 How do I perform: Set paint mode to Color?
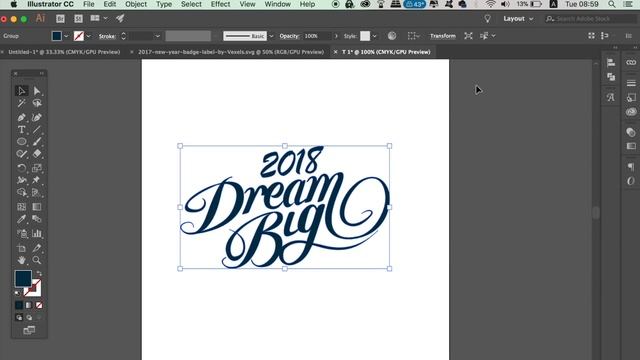(x=19, y=305)
